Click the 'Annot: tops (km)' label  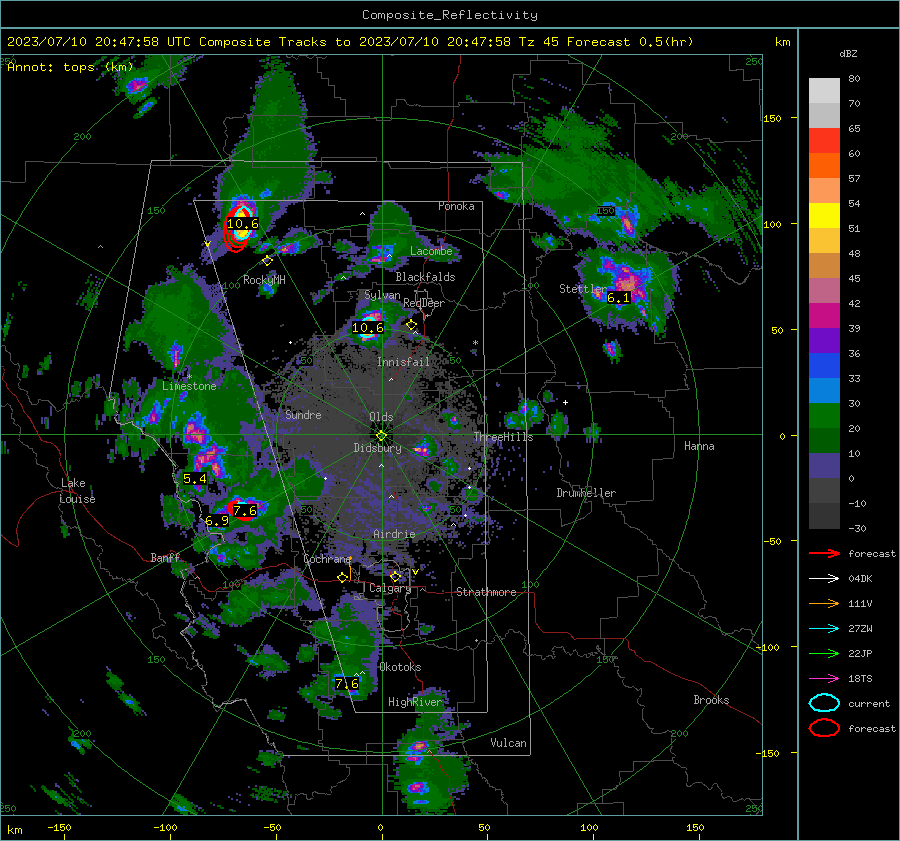point(70,67)
